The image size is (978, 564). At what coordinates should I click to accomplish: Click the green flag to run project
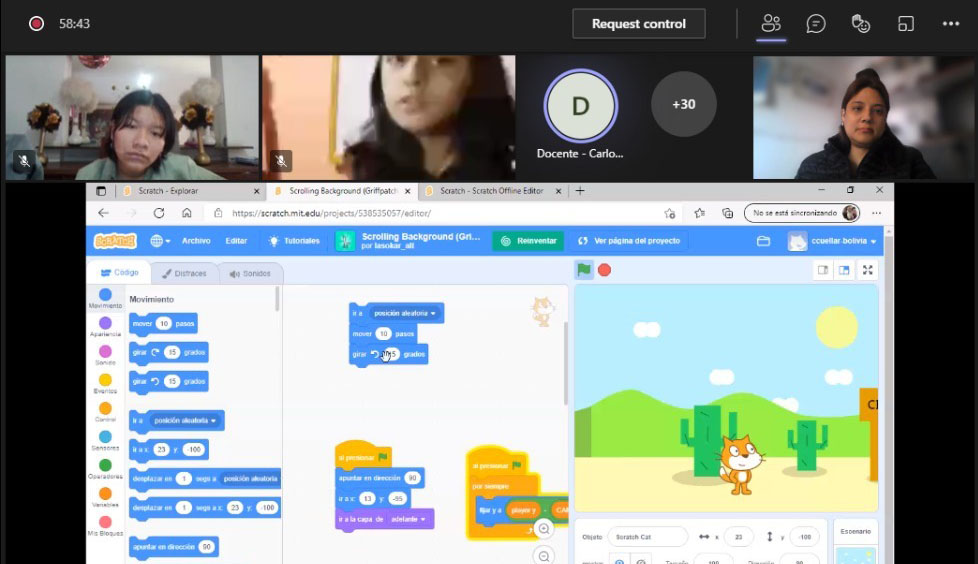583,270
